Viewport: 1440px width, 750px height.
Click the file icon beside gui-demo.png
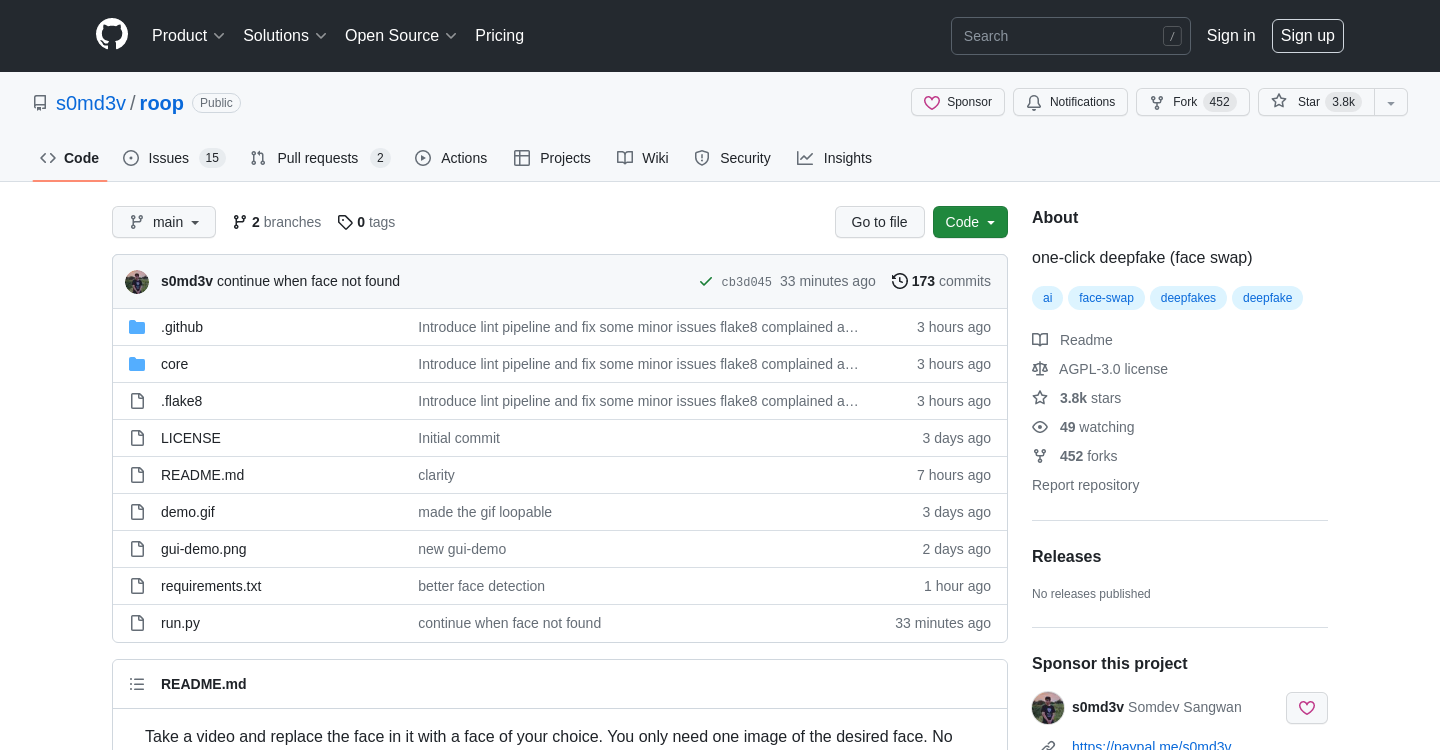[x=137, y=549]
